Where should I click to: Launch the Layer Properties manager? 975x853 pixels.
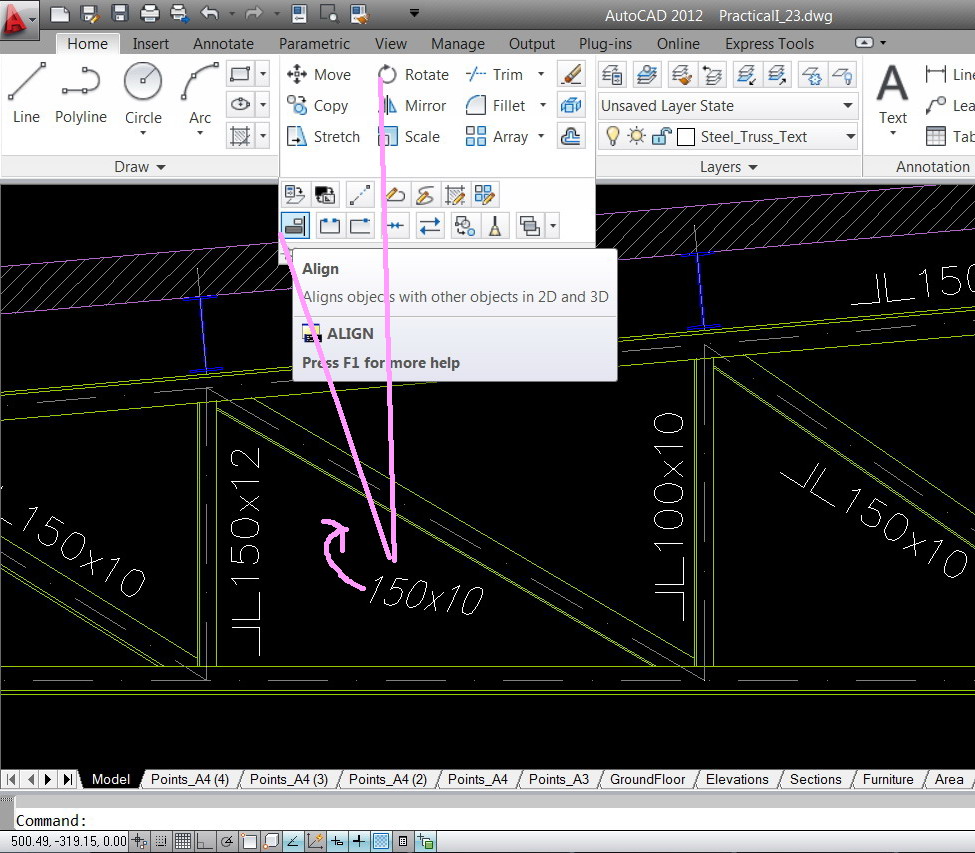[612, 73]
